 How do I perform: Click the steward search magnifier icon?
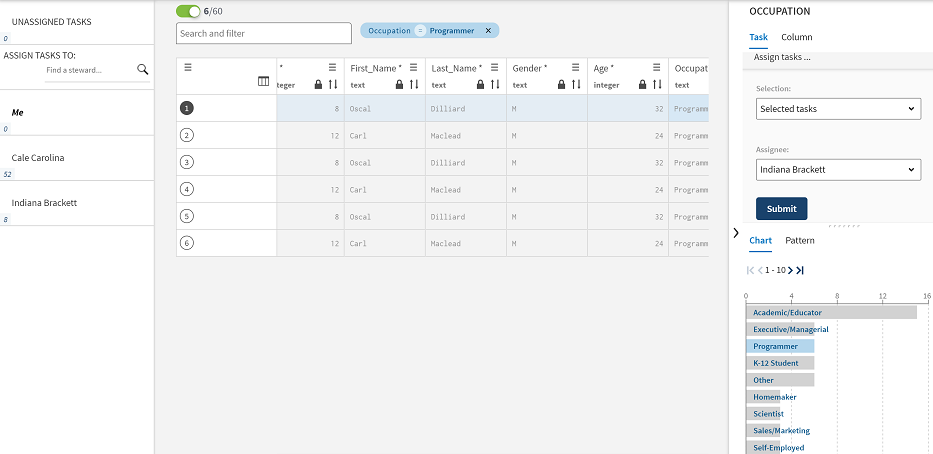click(143, 70)
